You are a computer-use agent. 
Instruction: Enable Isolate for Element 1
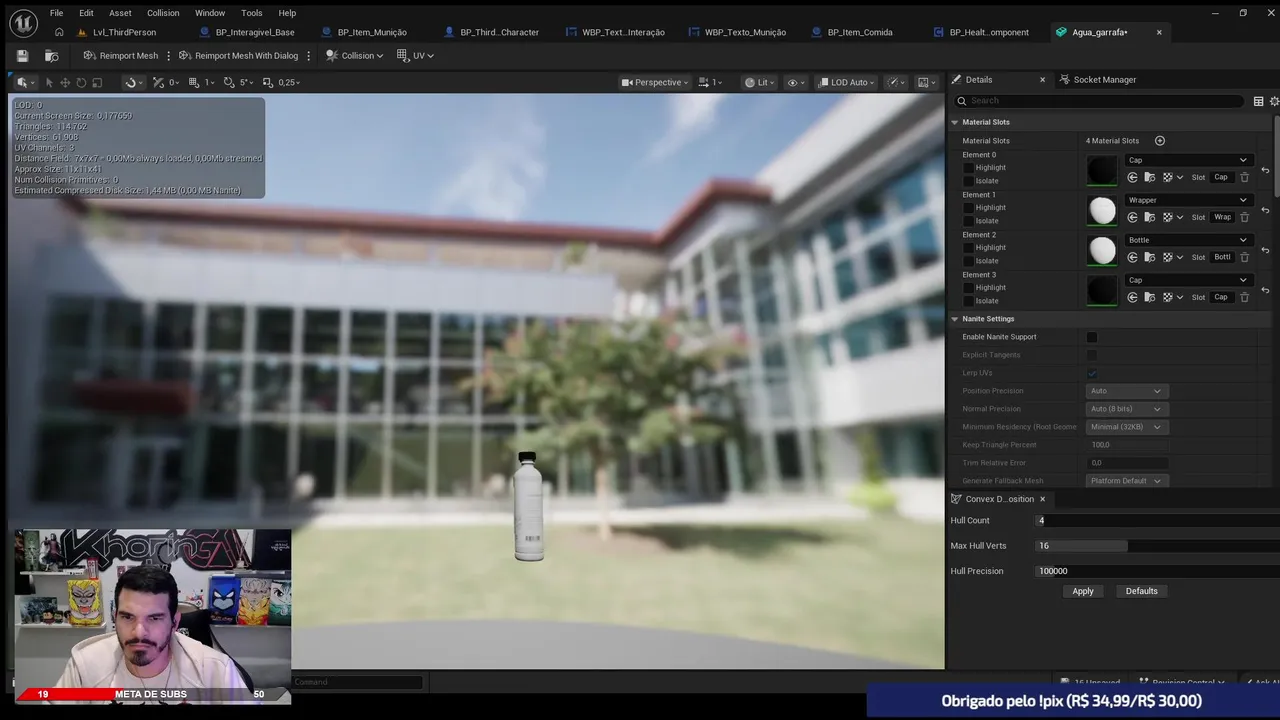tap(968, 221)
